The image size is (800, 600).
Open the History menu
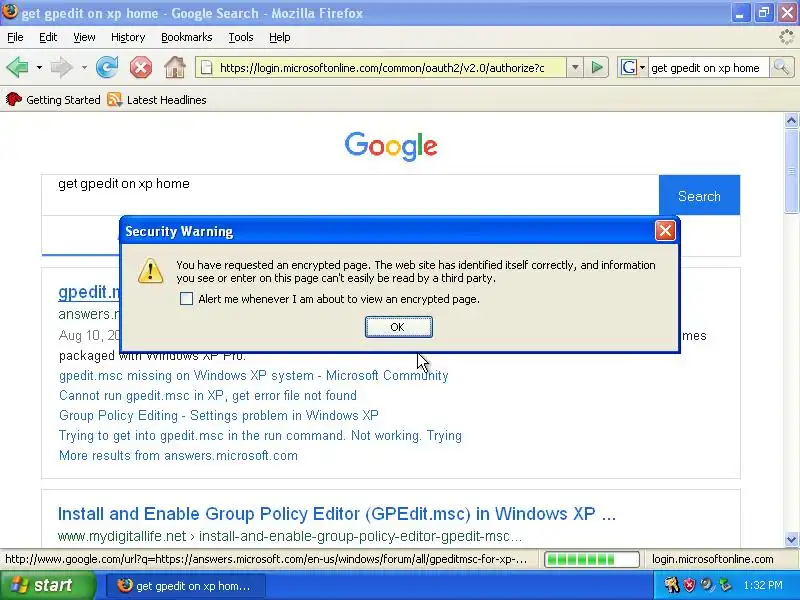(128, 37)
